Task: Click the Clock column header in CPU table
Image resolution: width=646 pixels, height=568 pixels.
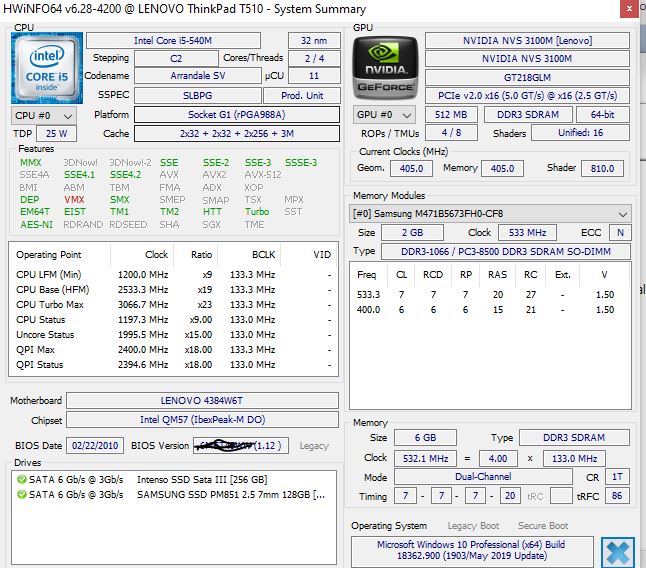Action: 142,255
